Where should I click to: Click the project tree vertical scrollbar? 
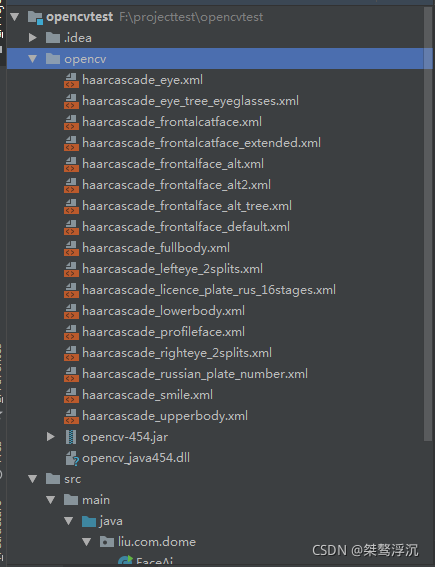(428, 224)
